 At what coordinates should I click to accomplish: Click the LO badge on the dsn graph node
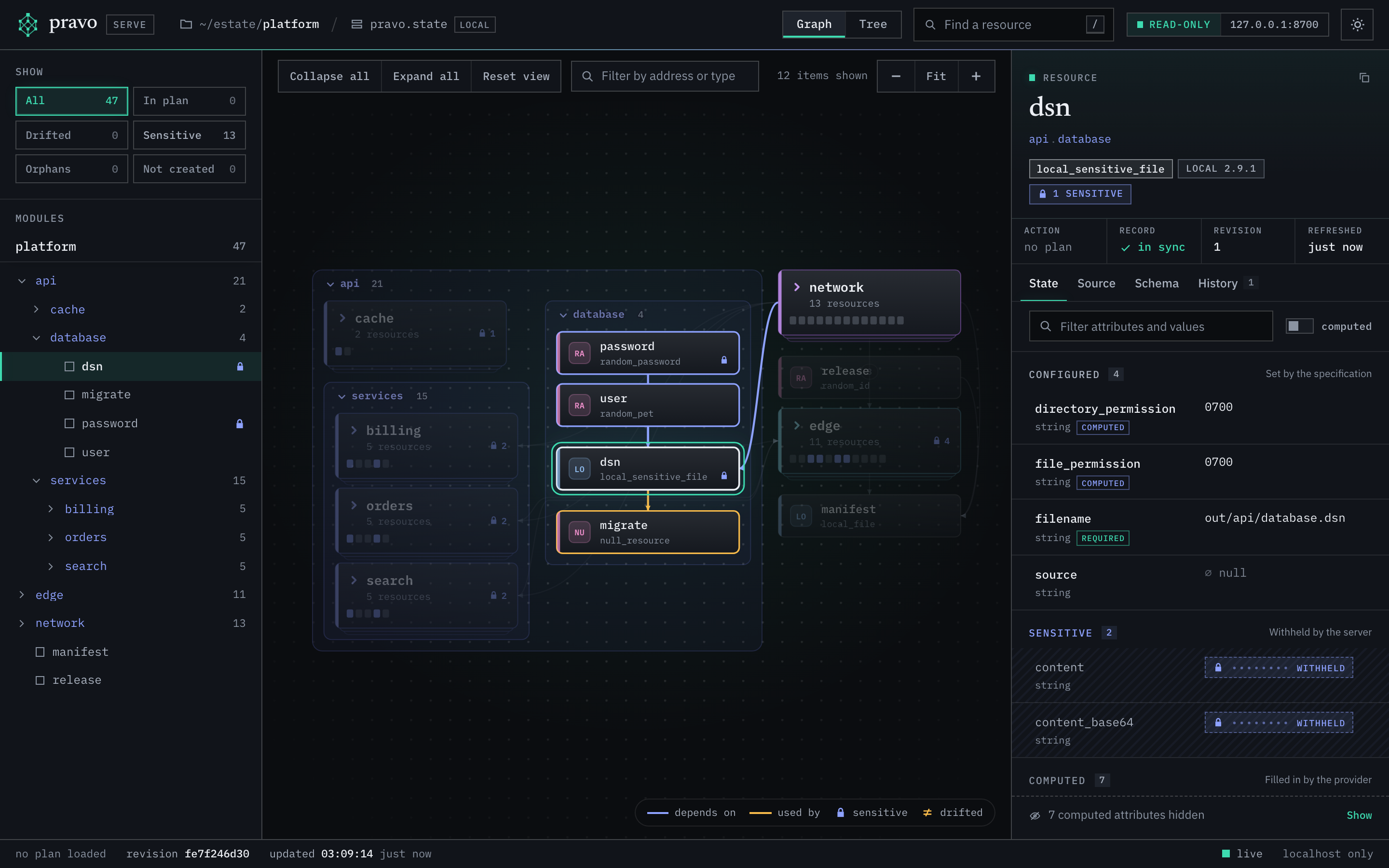pos(580,469)
